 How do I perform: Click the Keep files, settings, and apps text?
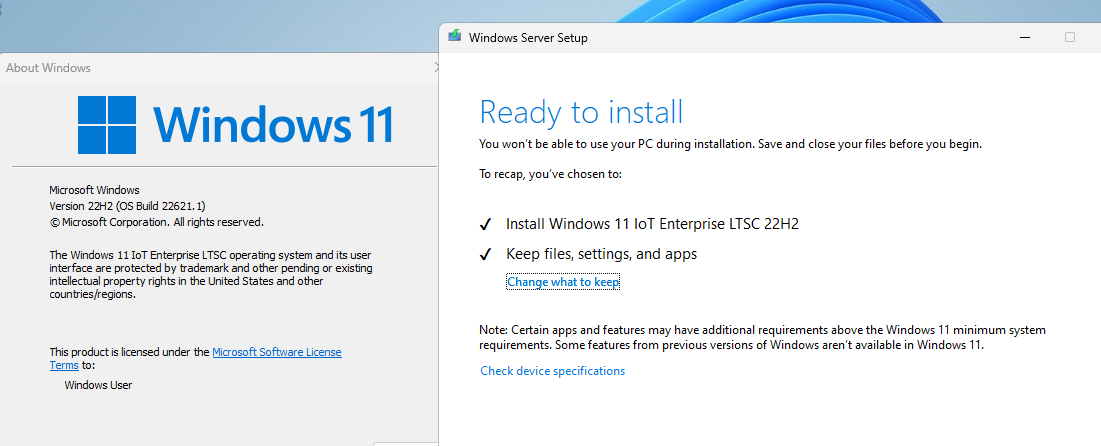coord(602,254)
